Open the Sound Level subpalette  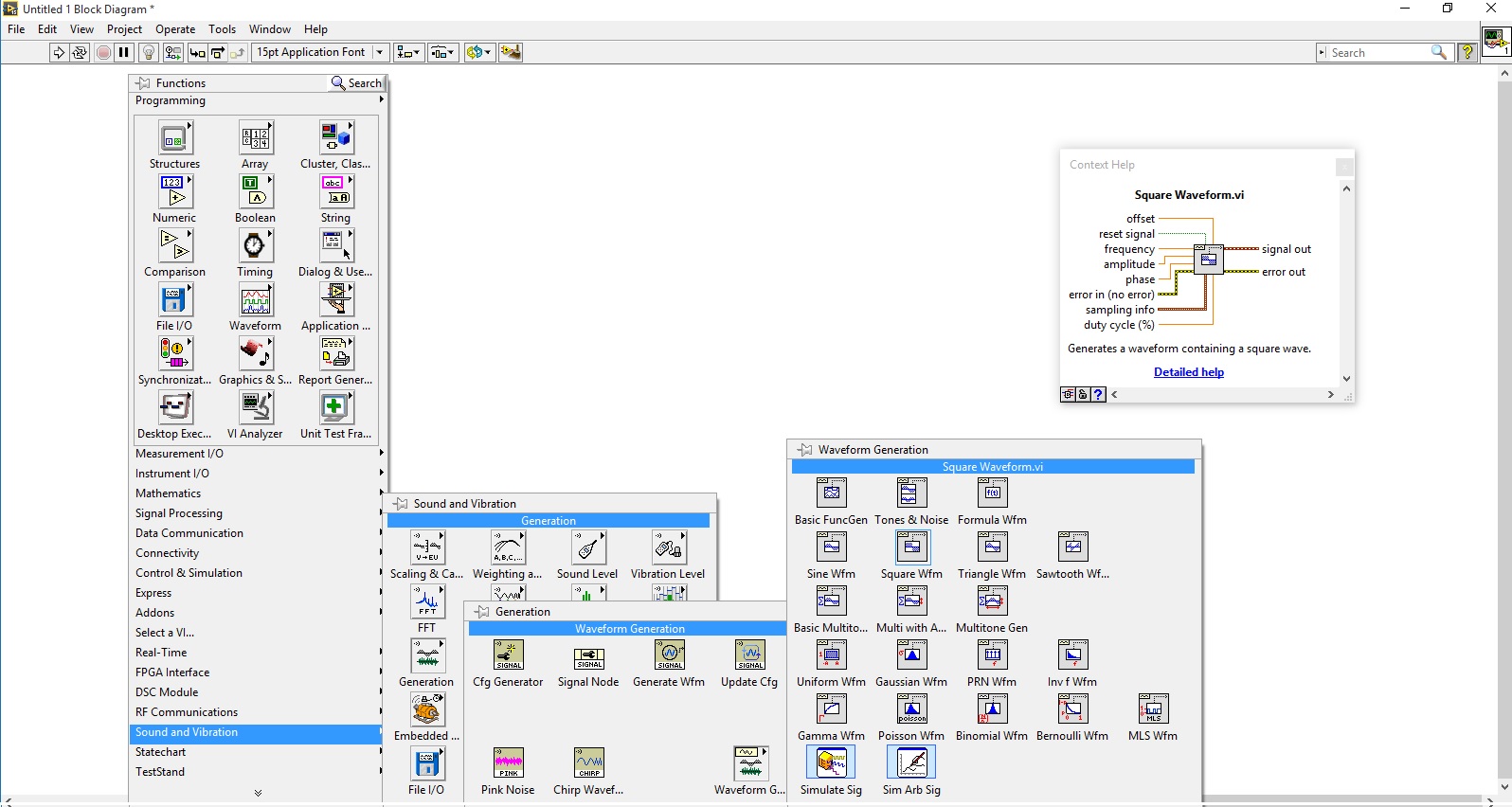click(587, 547)
